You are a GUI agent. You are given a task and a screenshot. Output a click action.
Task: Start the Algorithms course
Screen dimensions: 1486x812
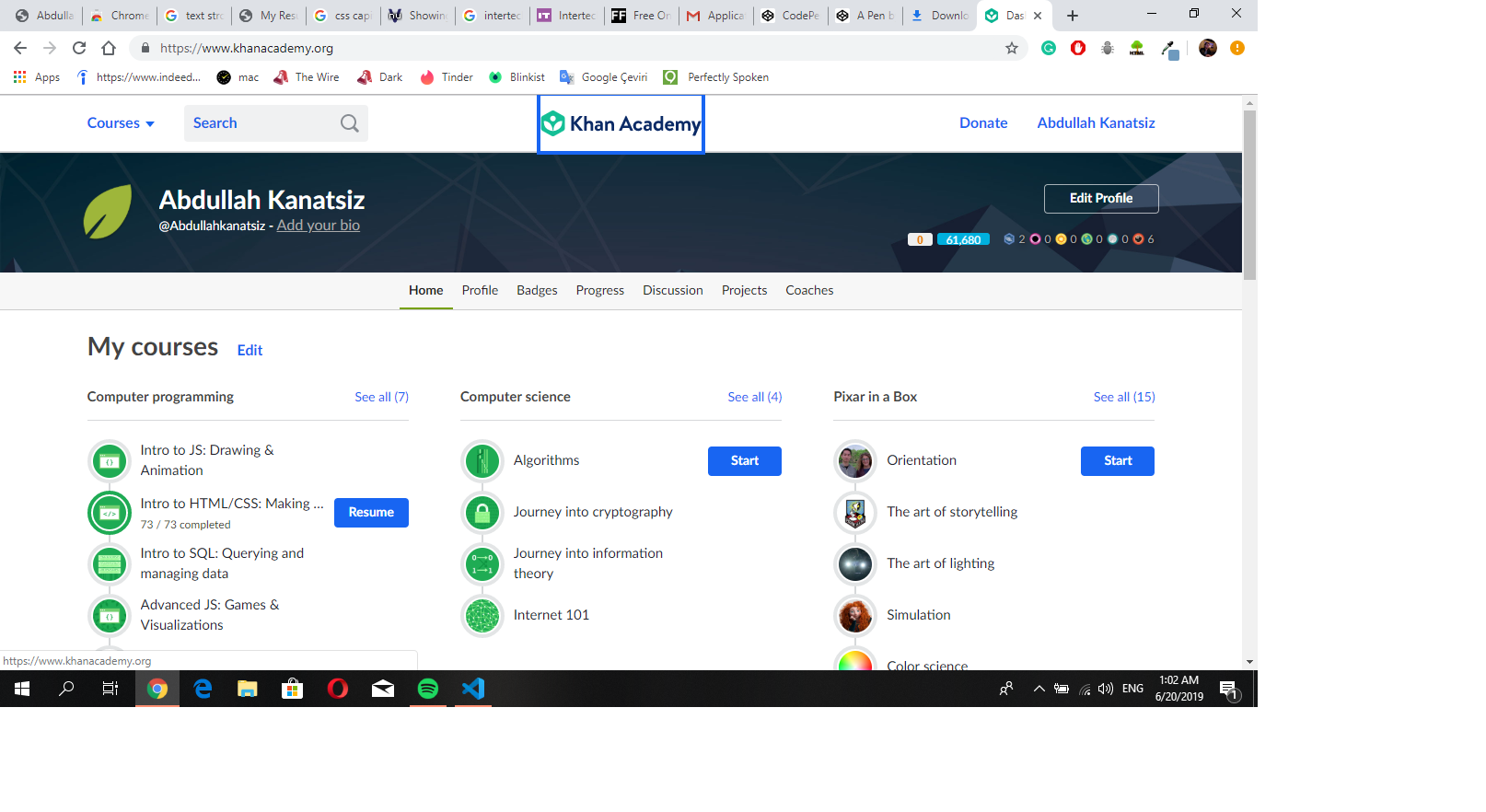pos(745,461)
